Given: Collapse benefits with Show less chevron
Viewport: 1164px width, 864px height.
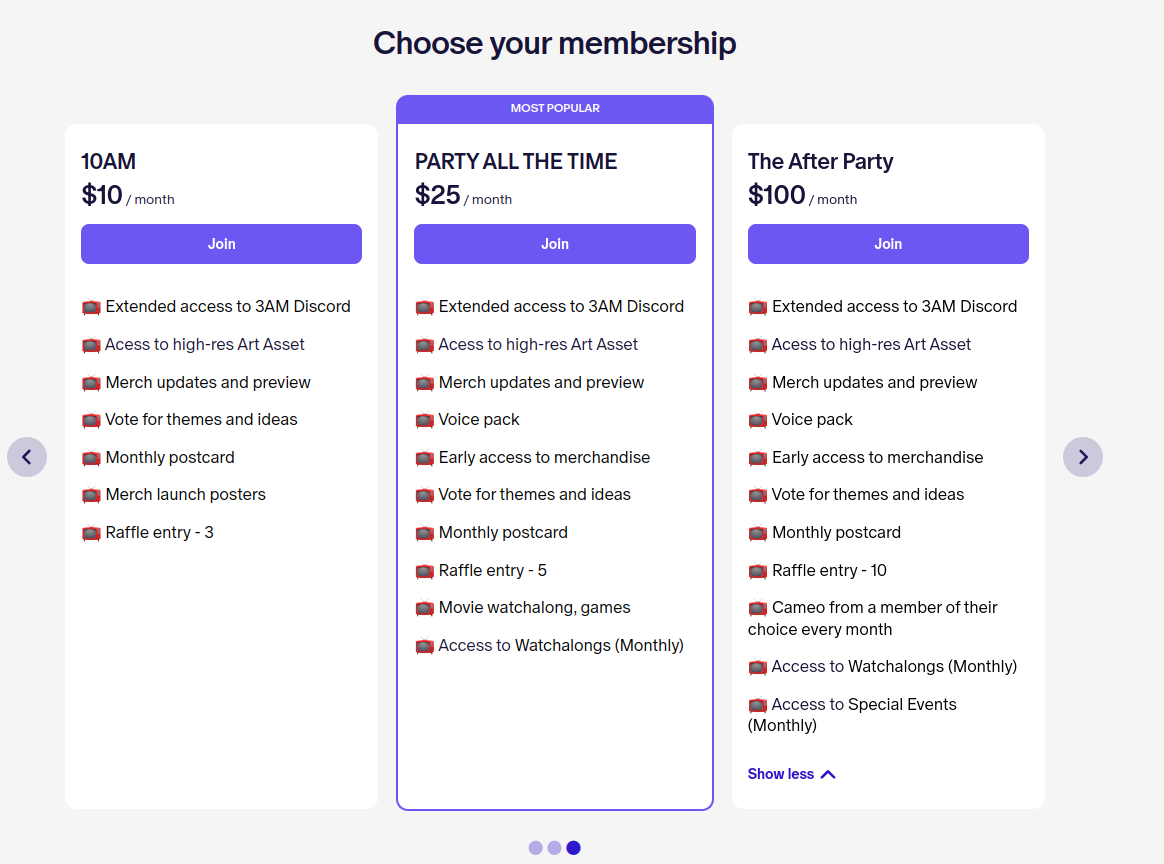Looking at the screenshot, I should tap(827, 774).
